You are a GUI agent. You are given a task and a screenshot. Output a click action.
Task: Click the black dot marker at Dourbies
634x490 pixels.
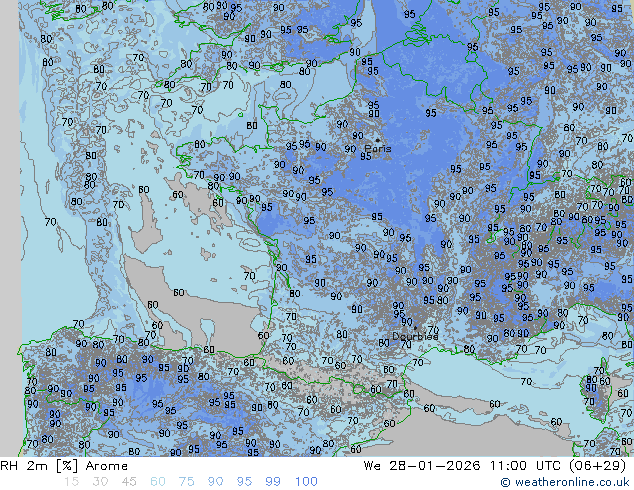pyautogui.click(x=415, y=328)
